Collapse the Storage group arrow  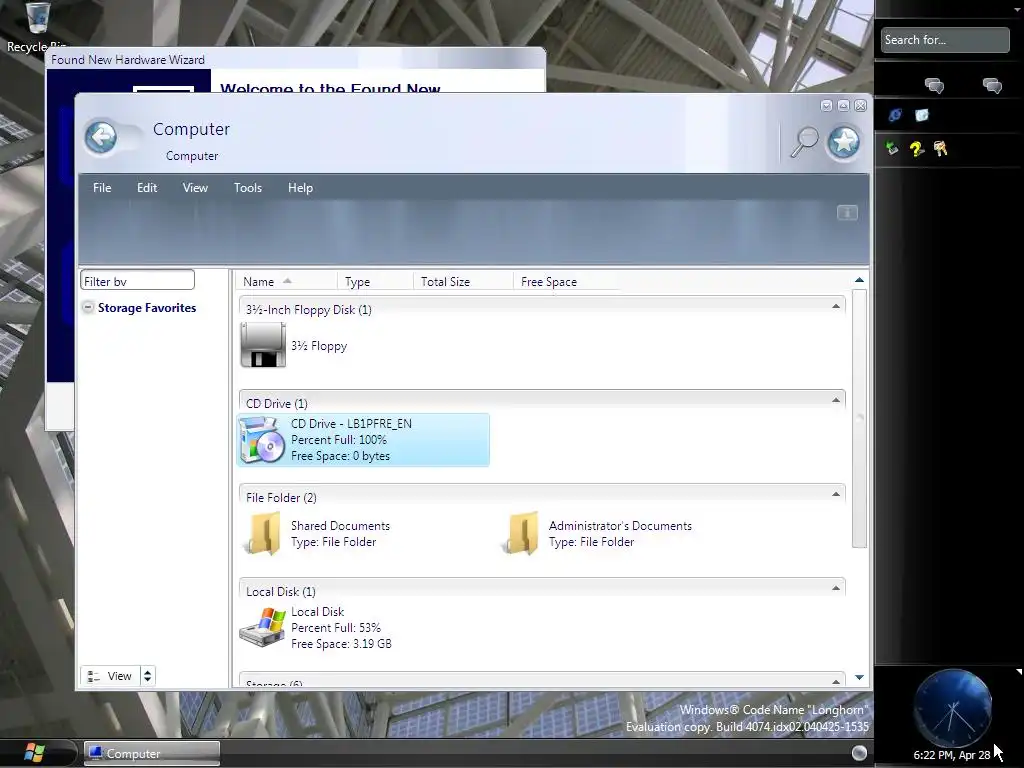[835, 682]
